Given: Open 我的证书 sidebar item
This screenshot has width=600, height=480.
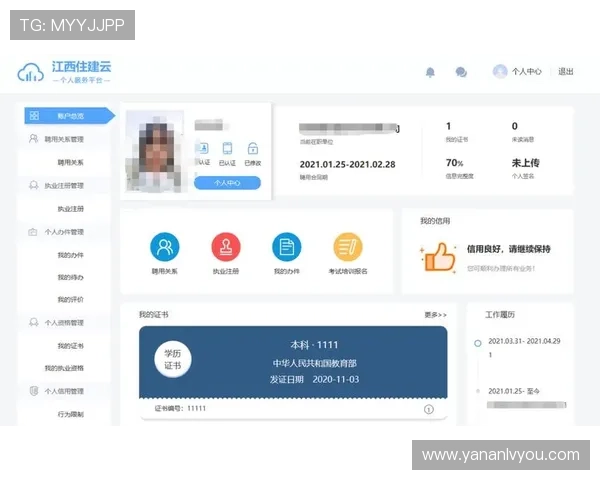Looking at the screenshot, I should [x=70, y=346].
